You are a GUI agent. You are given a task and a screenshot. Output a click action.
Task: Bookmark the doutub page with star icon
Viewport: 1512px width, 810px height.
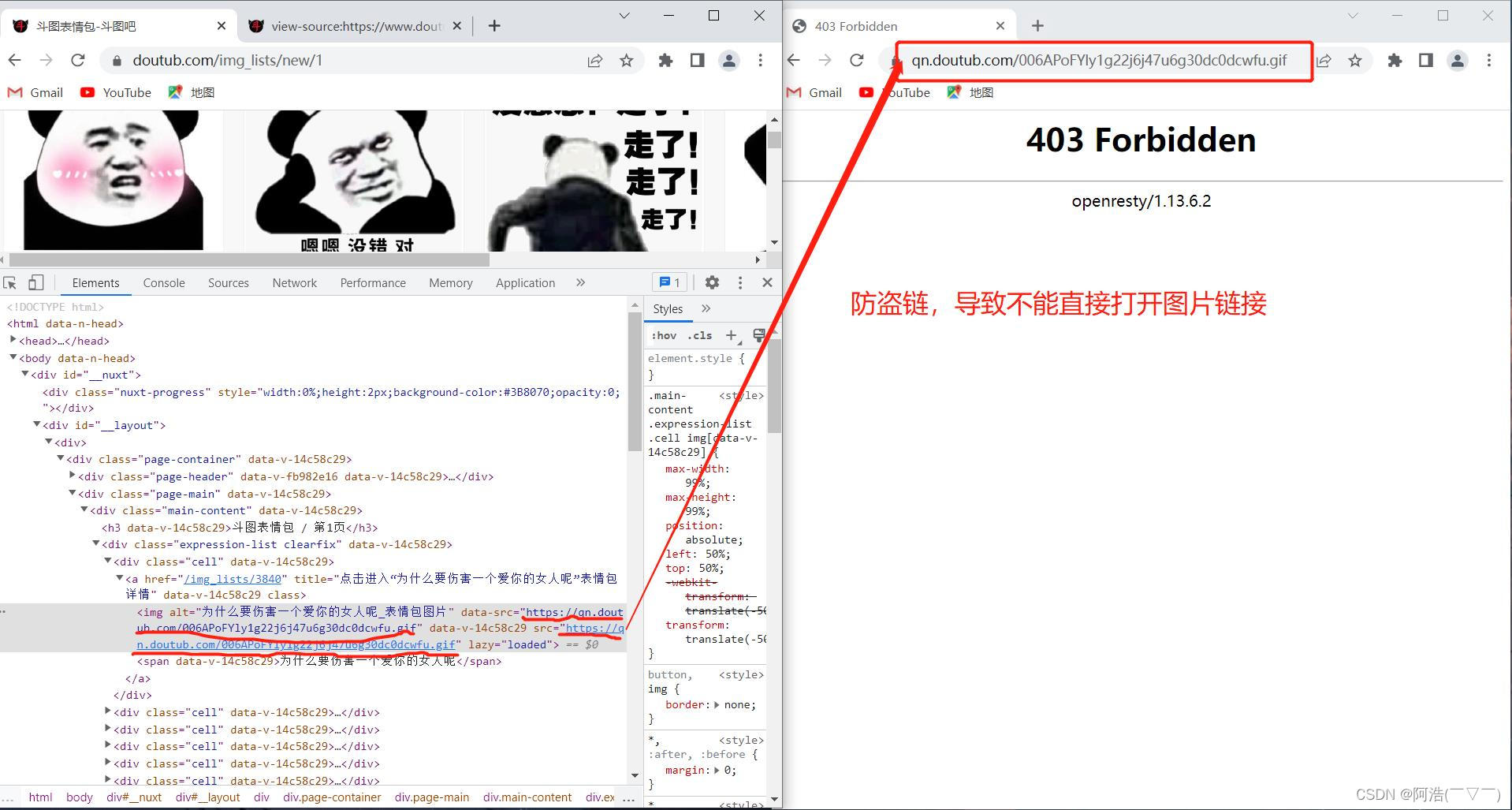pos(626,60)
